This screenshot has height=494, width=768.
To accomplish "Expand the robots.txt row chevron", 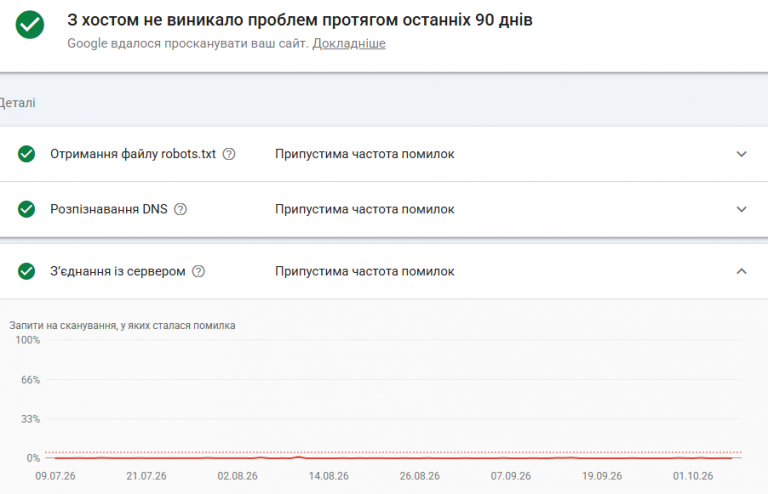I will pyautogui.click(x=742, y=154).
